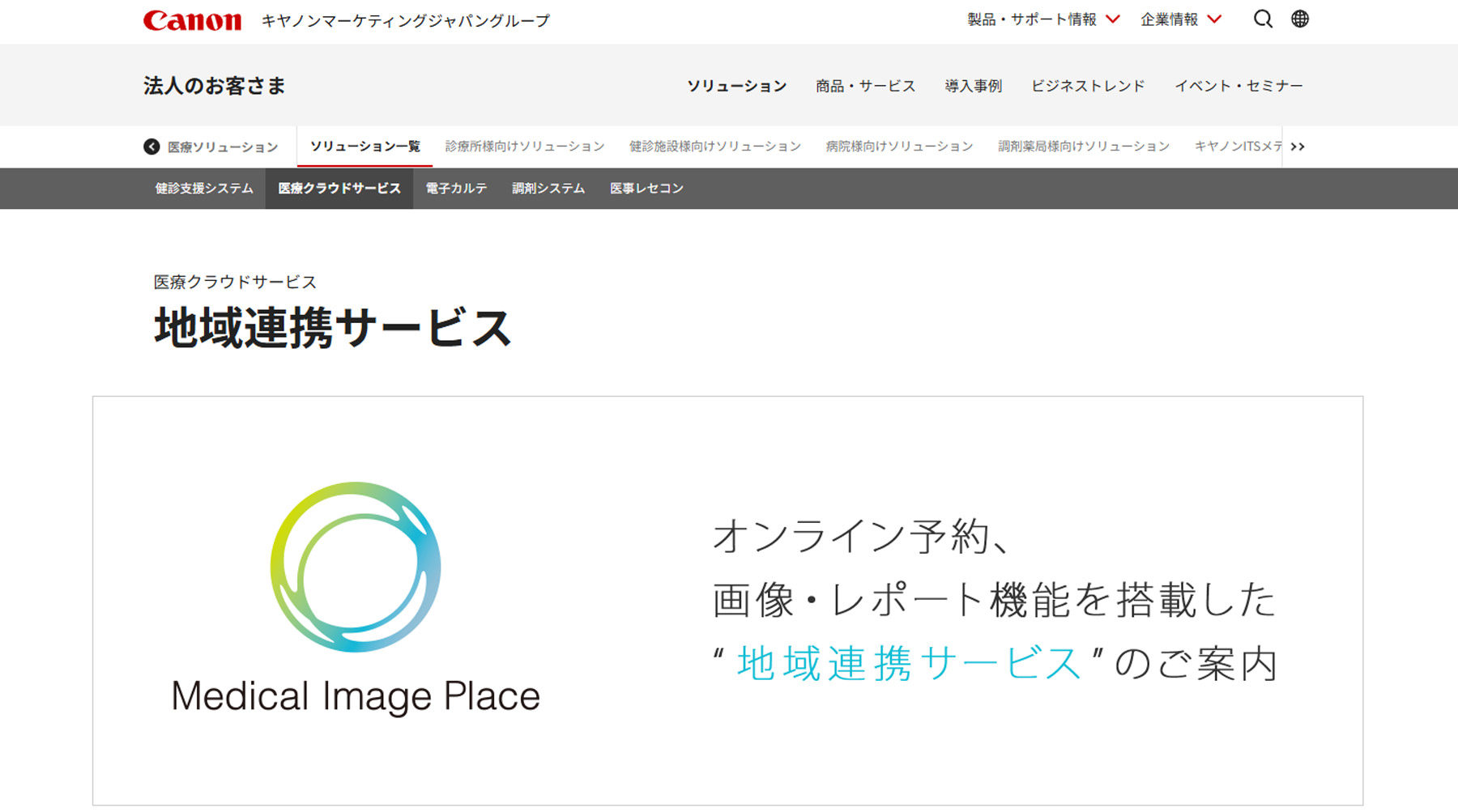1458x812 pixels.
Task: Expand the 製品・サポート情報 dropdown
Action: point(1043,19)
